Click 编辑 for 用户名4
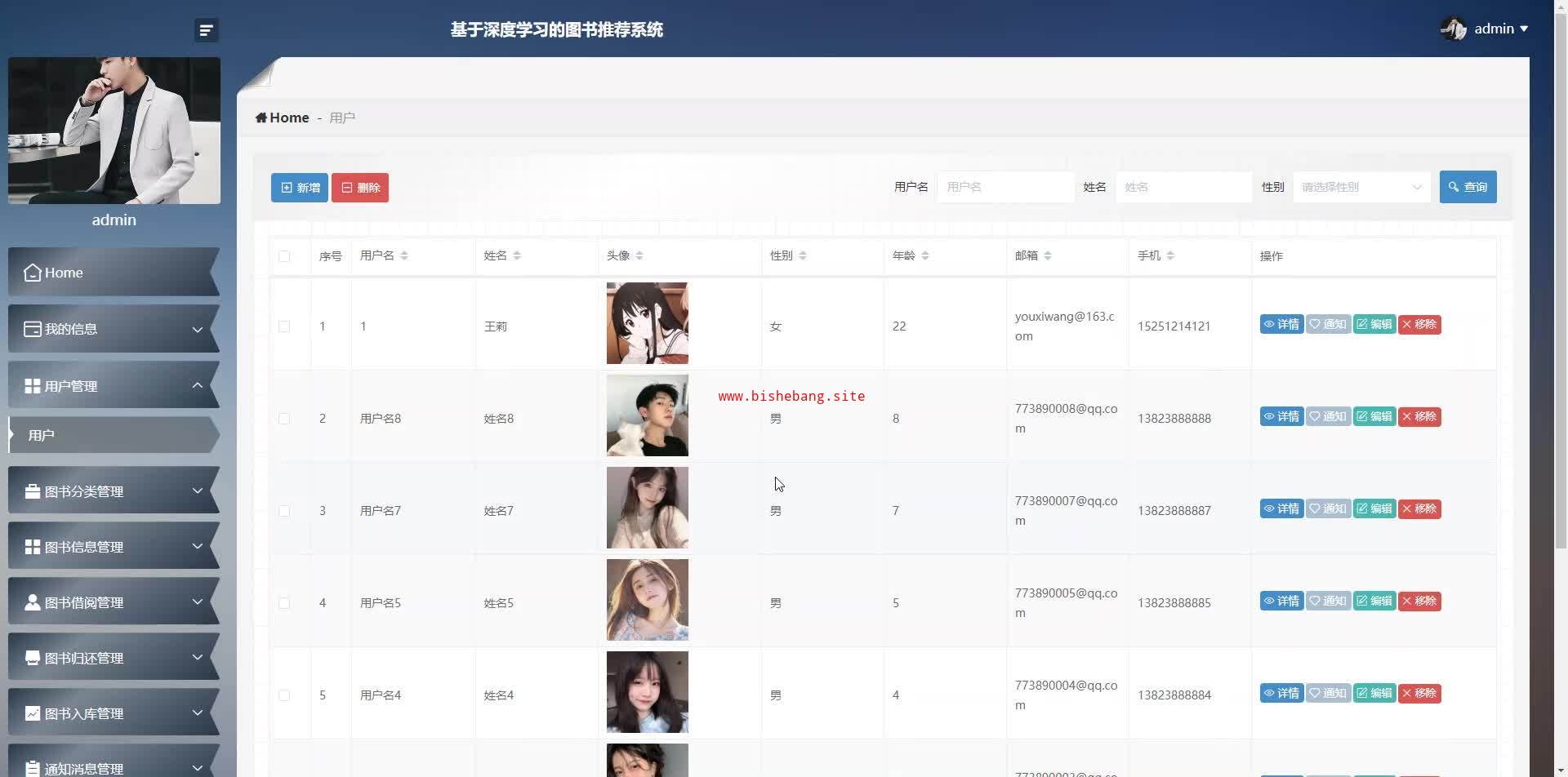The width and height of the screenshot is (1568, 777). tap(1374, 694)
